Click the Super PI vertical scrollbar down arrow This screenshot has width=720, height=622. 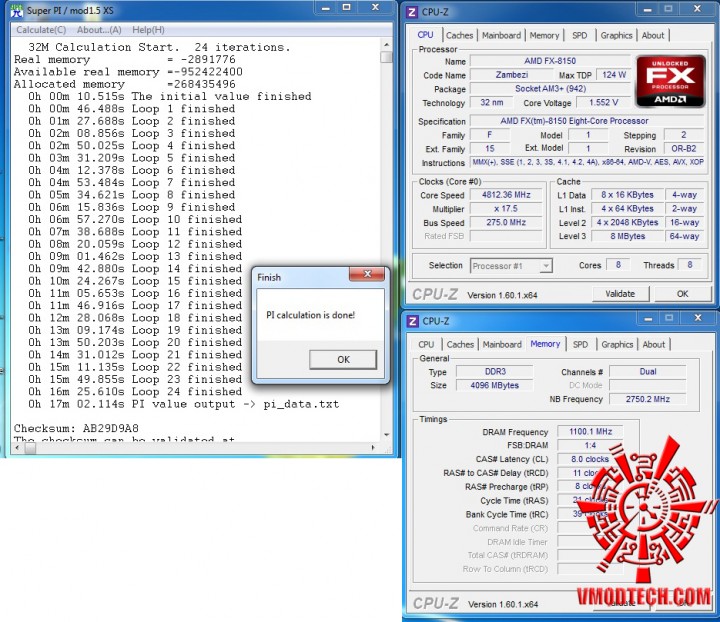387,435
